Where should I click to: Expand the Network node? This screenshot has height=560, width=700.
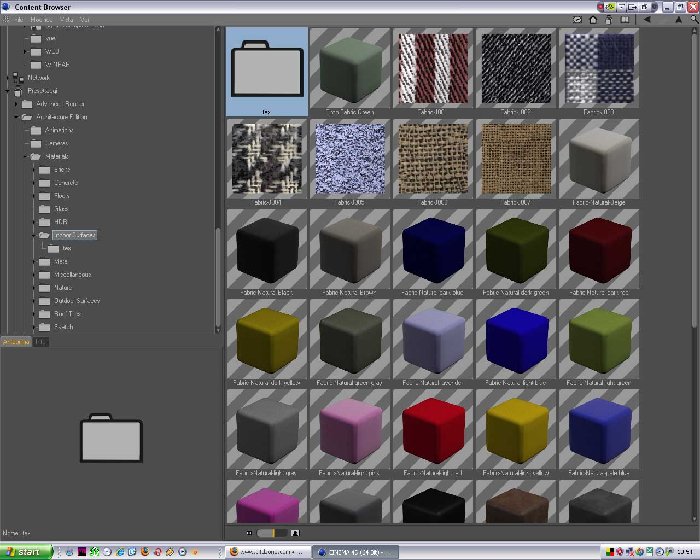point(8,78)
